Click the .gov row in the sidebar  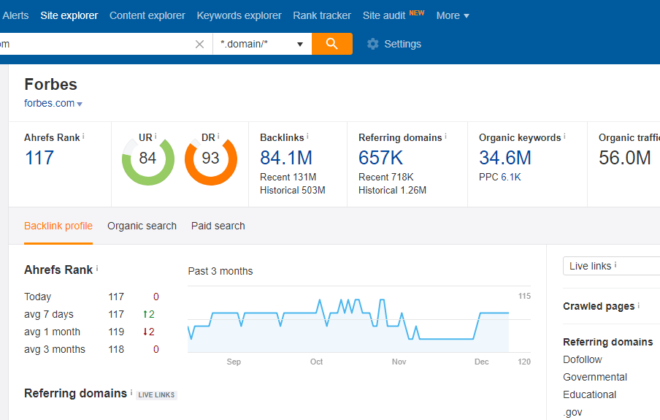pos(573,412)
